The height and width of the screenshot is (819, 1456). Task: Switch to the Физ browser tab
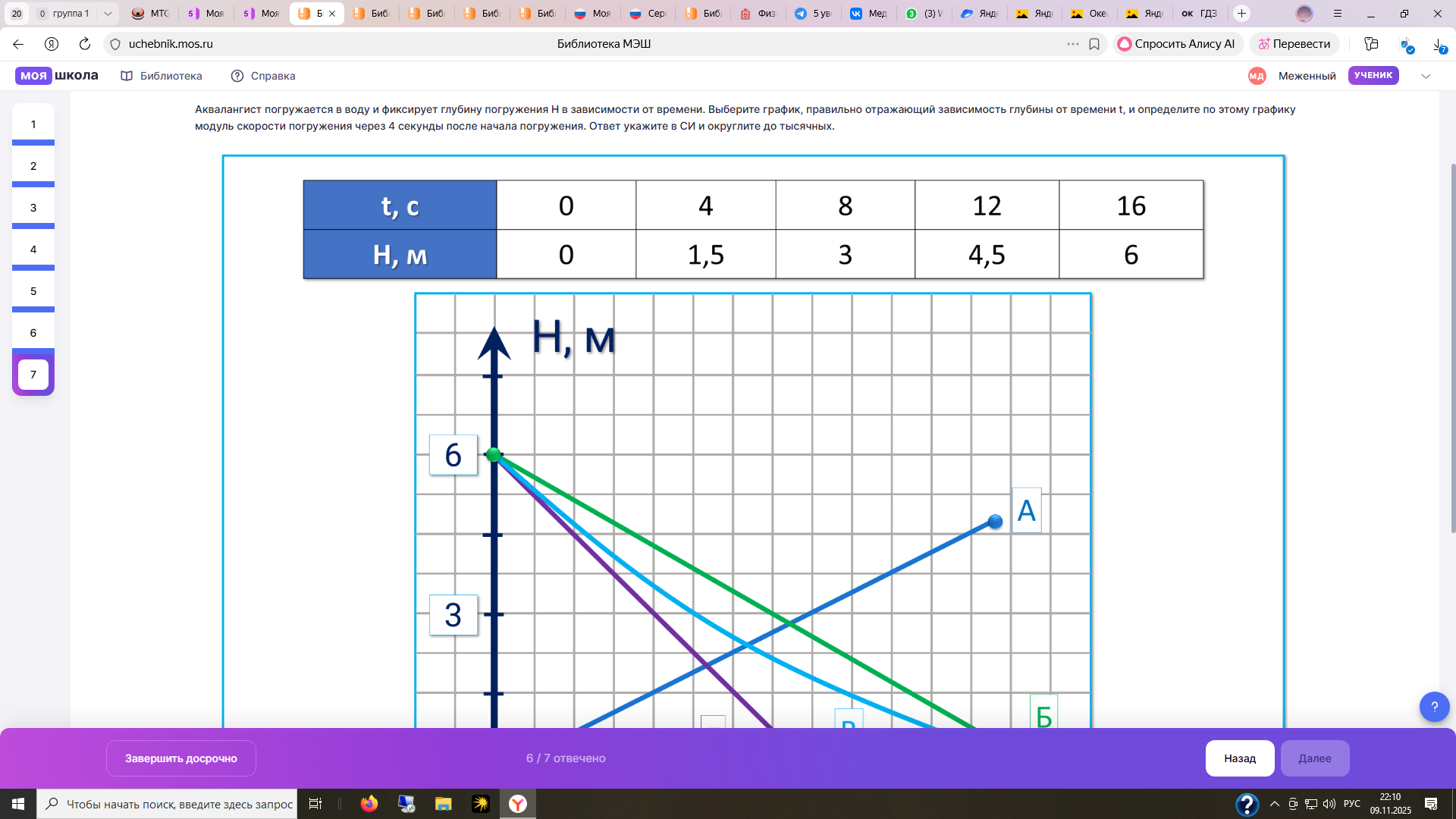758,14
